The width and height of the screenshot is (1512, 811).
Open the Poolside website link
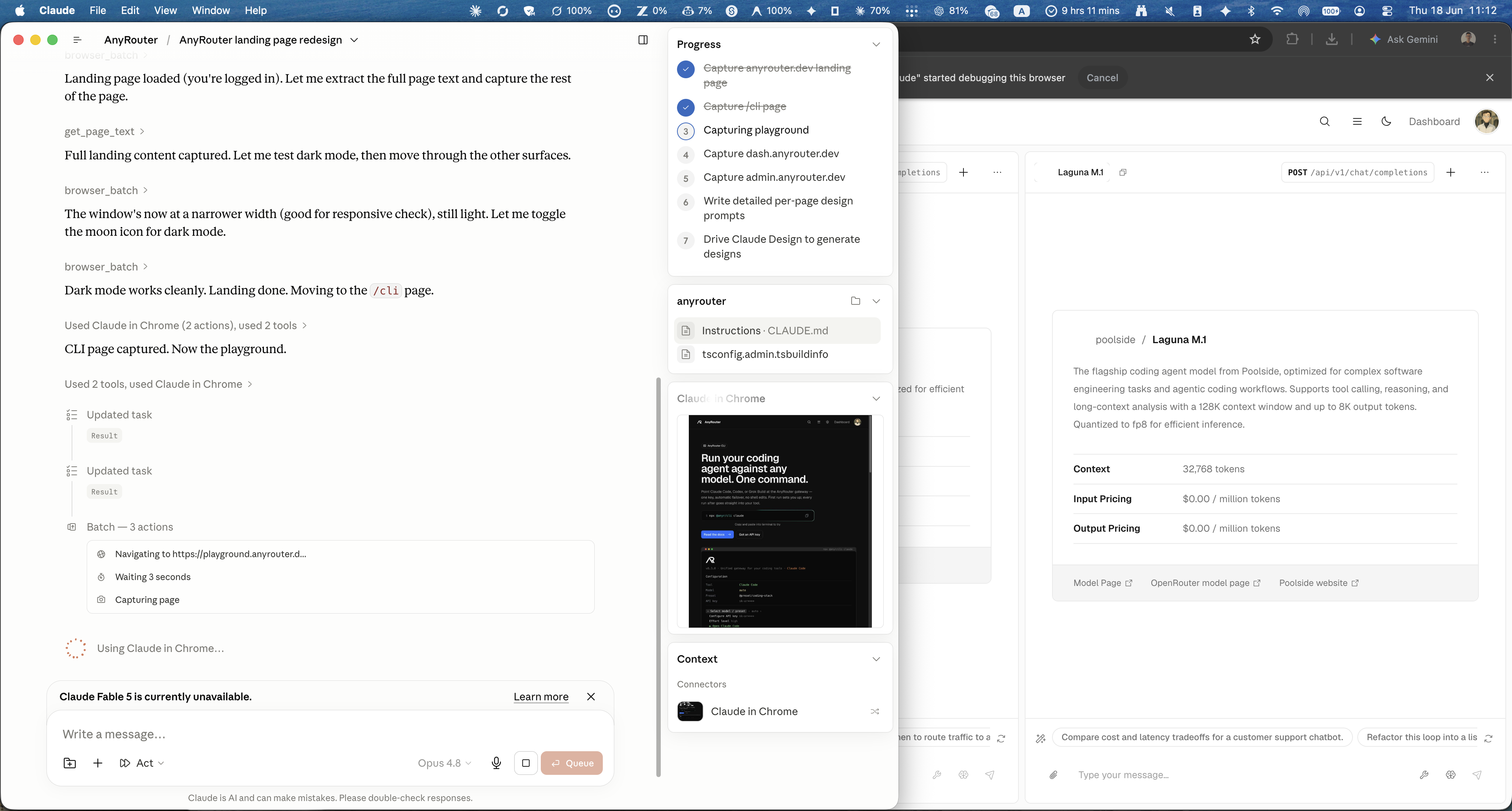[1319, 583]
